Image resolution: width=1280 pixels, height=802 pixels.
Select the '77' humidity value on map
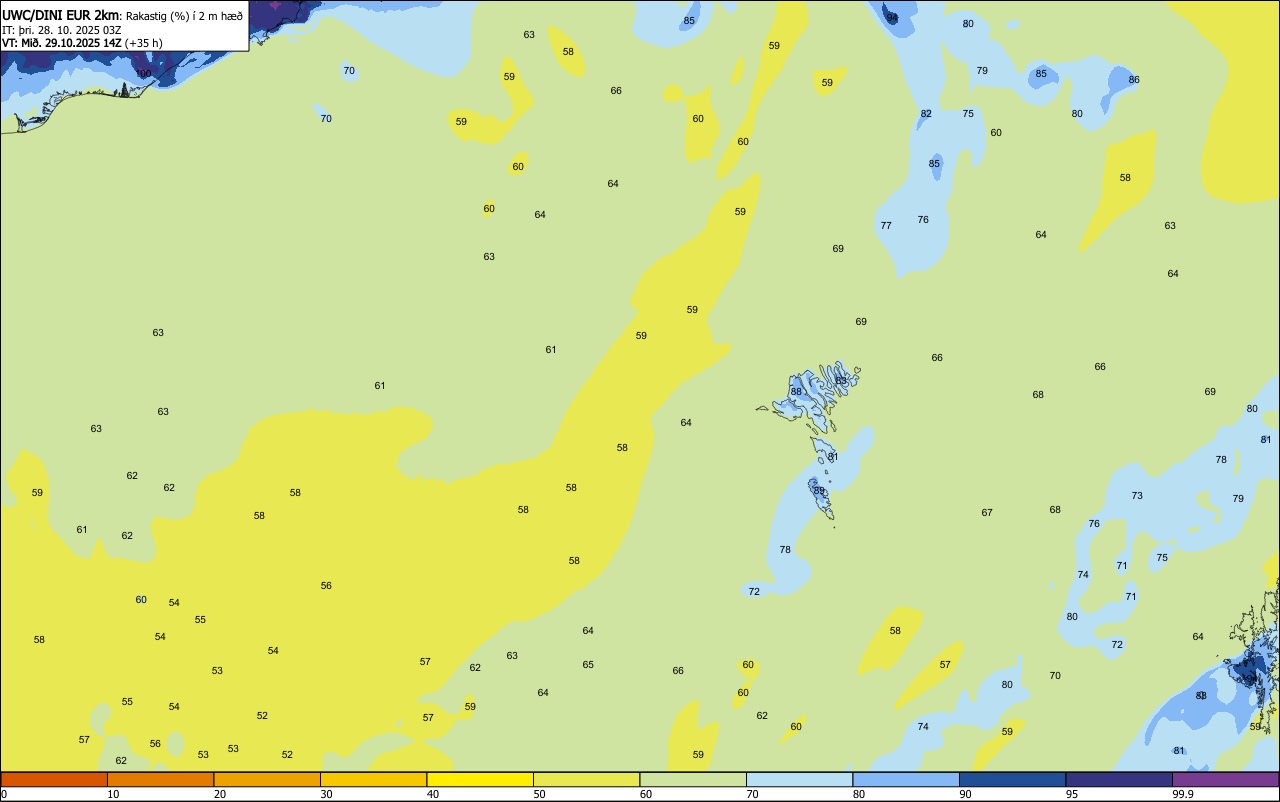pos(886,226)
